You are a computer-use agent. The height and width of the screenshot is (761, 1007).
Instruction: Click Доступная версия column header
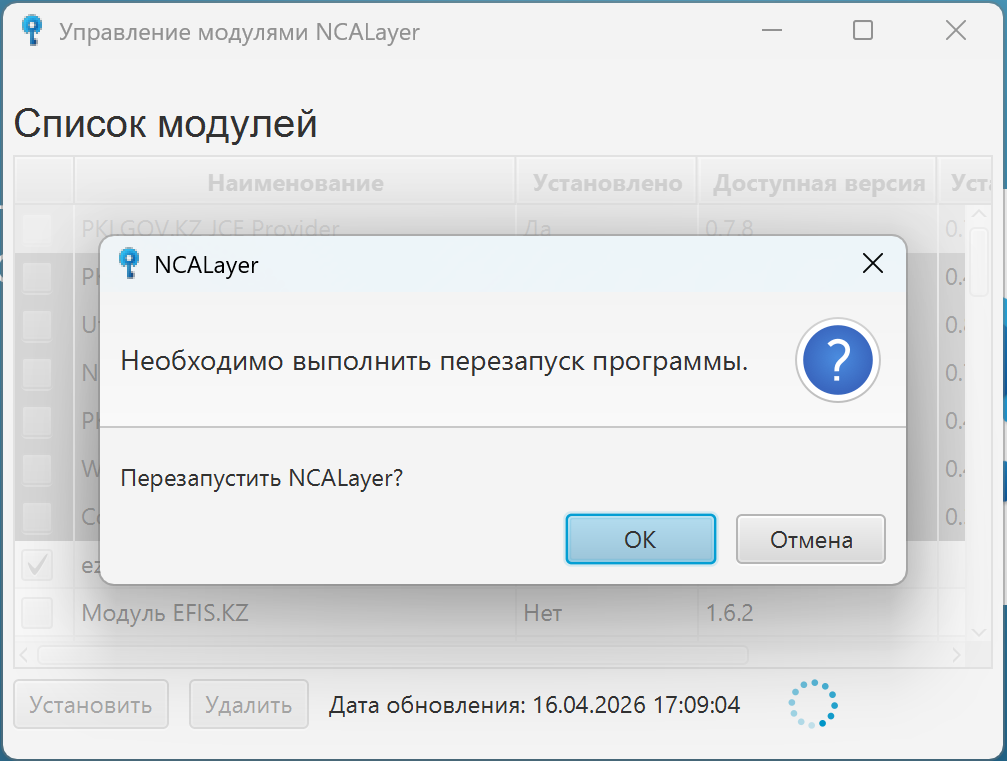[818, 183]
